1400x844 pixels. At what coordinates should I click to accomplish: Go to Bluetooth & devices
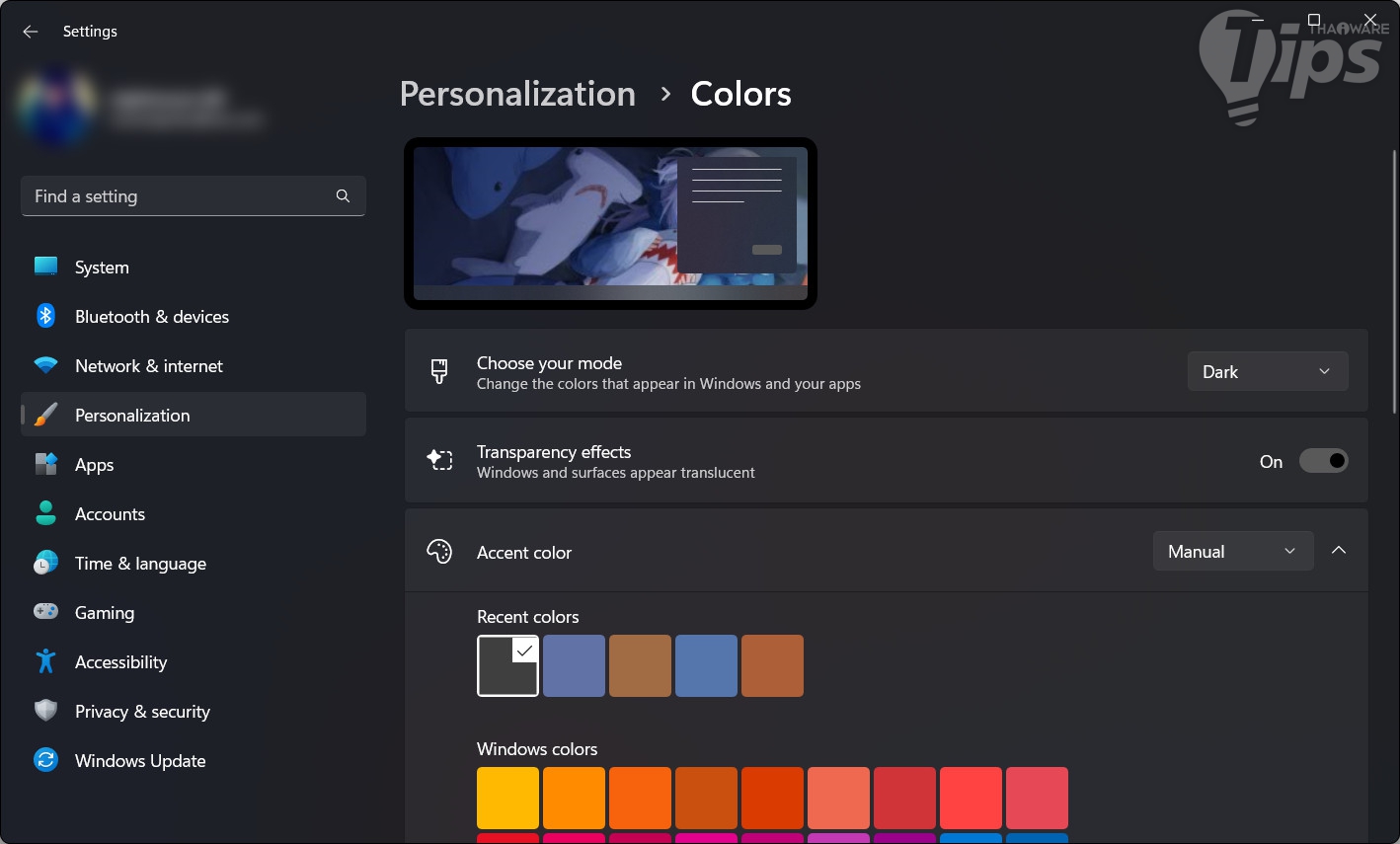tap(194, 316)
